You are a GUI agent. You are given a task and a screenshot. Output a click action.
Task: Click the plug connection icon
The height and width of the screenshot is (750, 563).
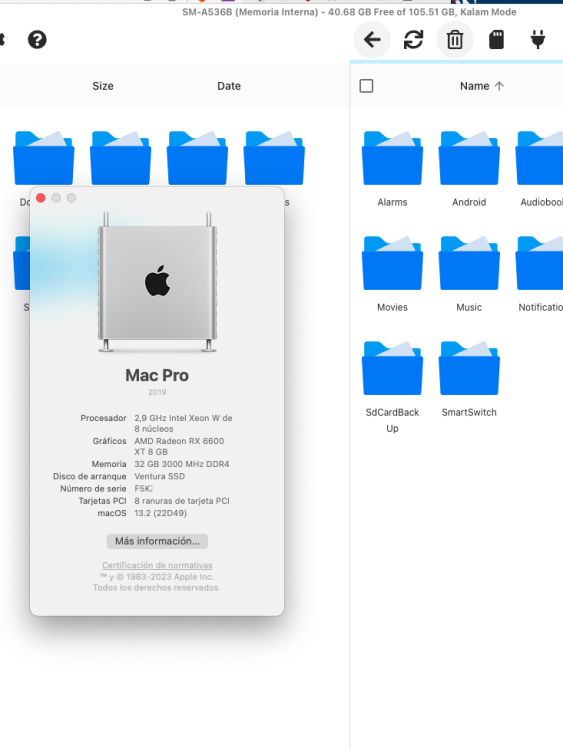coord(538,40)
